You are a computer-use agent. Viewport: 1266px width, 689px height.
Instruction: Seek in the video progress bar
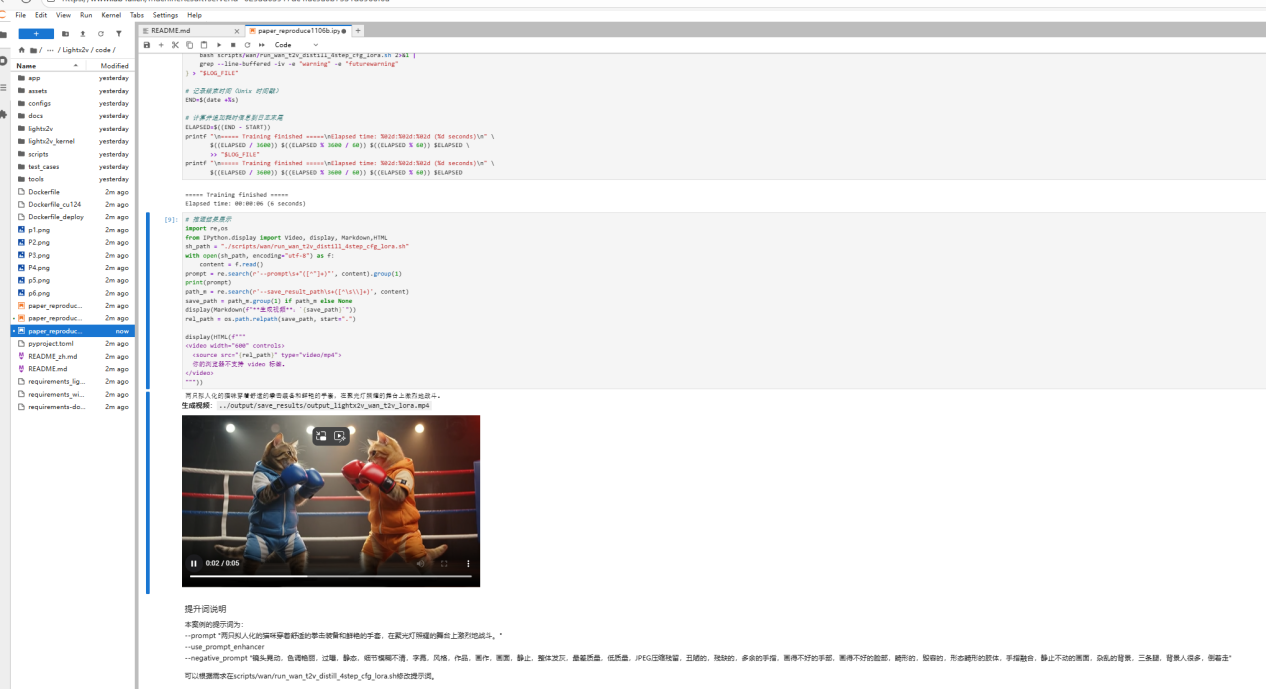click(330, 577)
